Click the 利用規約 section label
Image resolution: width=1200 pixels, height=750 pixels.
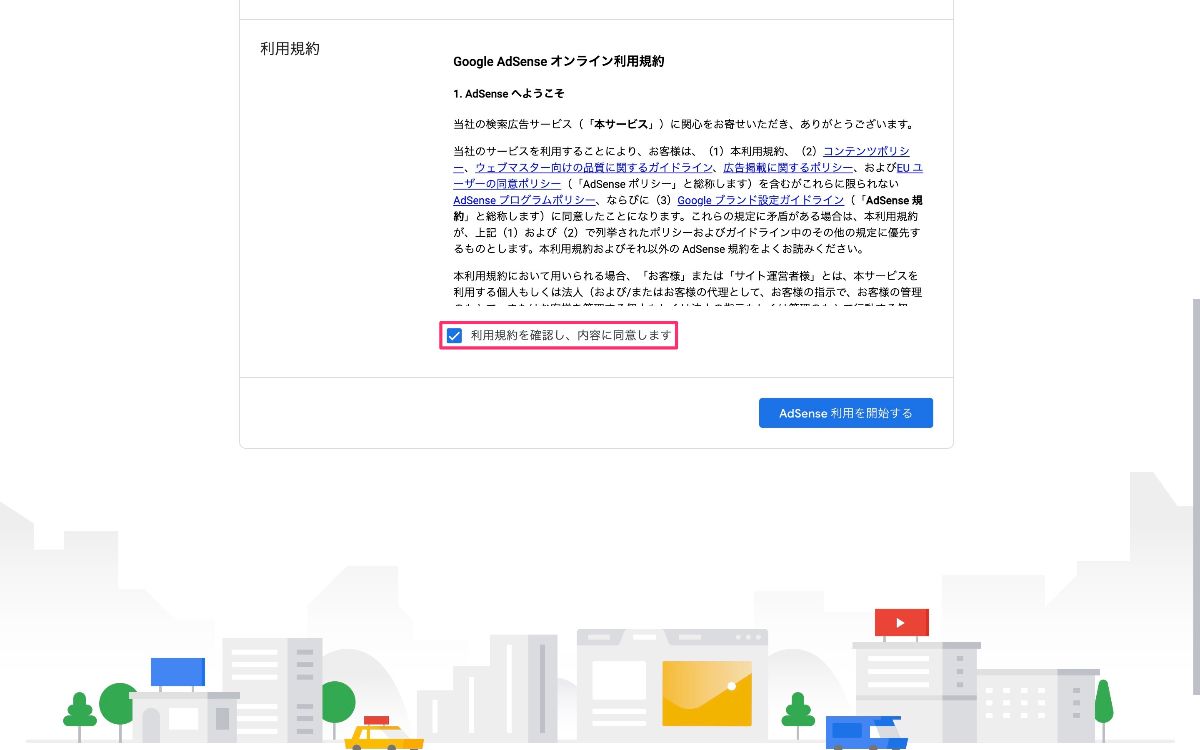(290, 48)
